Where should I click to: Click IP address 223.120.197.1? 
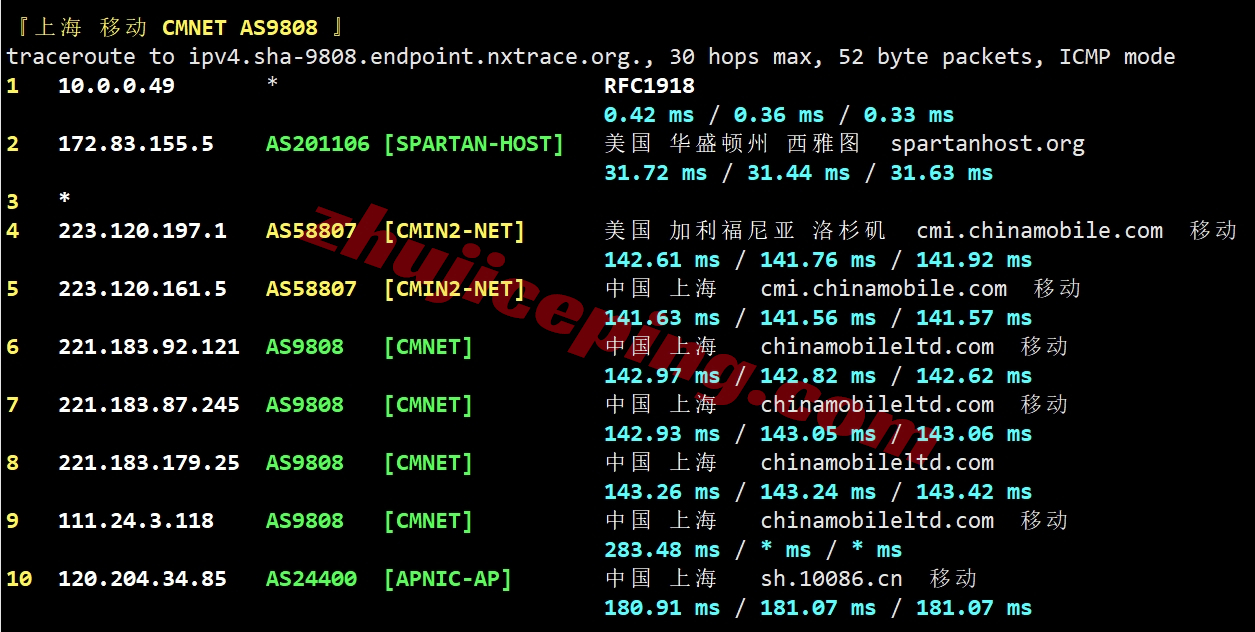coord(142,231)
